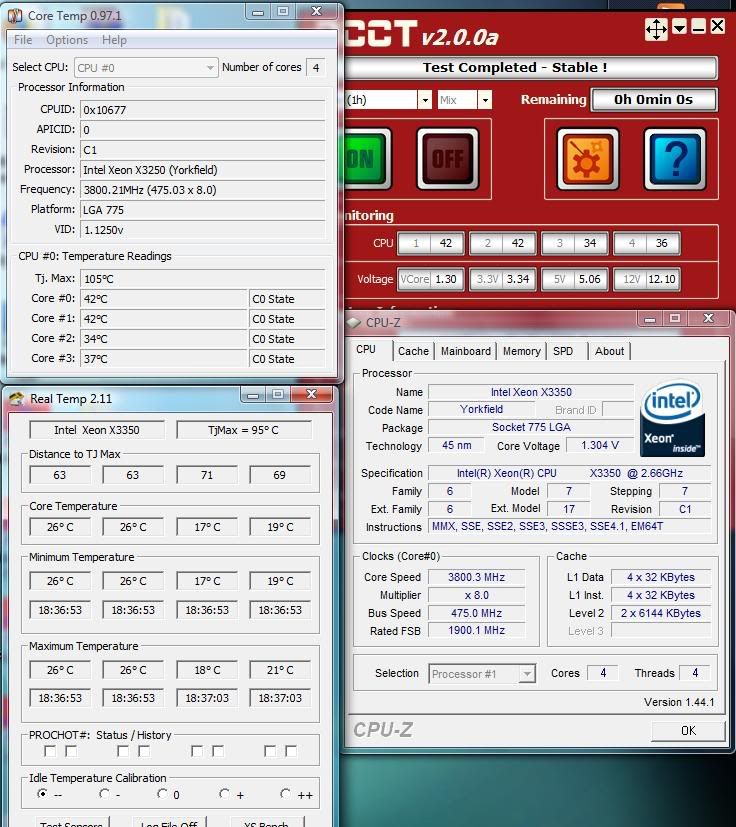Open the Help menu in Core Temp

(x=114, y=40)
